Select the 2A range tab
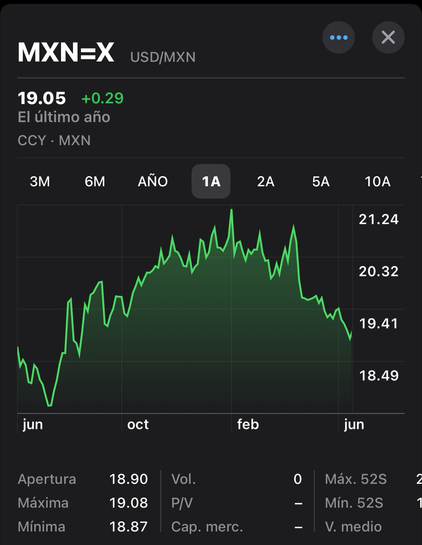 [266, 181]
